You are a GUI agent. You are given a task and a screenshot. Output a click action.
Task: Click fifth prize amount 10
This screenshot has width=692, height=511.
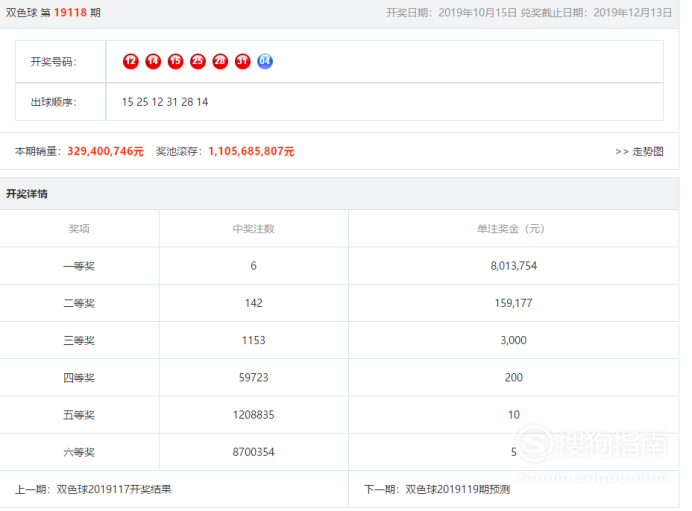(x=514, y=414)
